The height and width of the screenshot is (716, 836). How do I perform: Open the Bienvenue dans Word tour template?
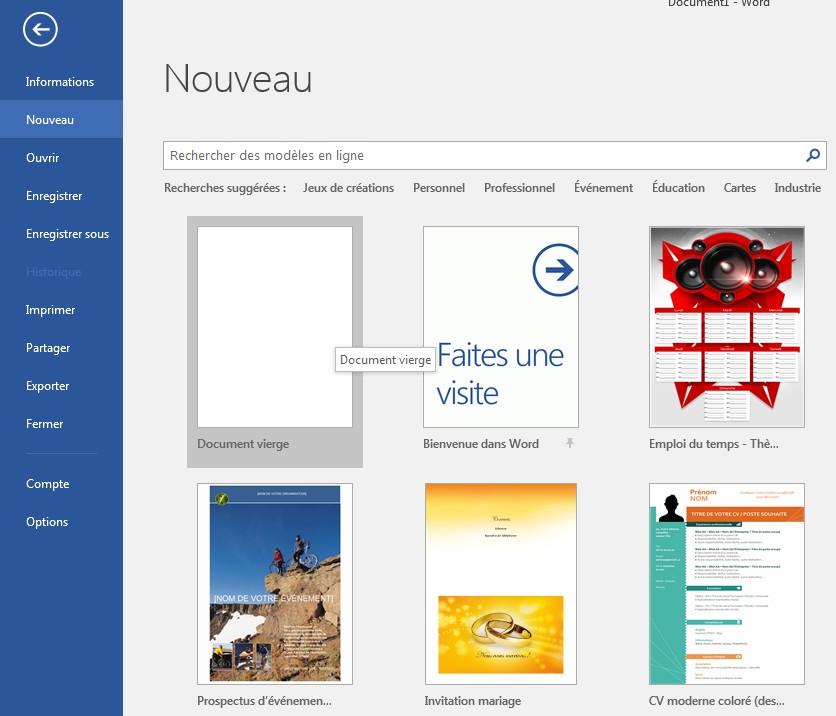(500, 327)
